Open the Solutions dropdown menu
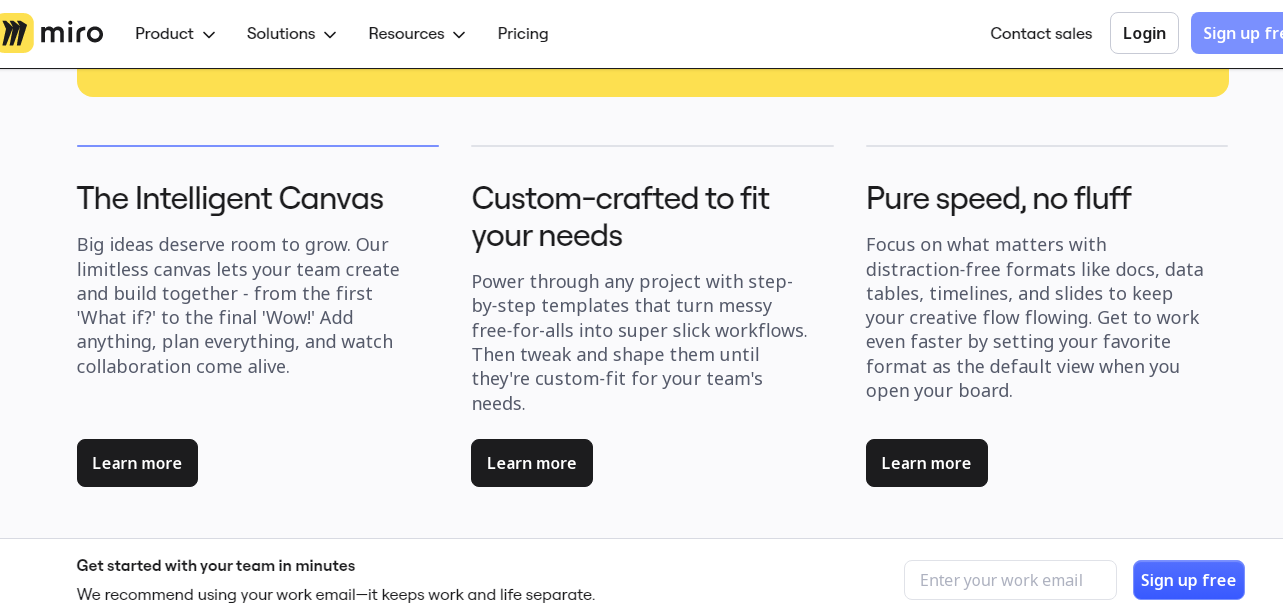This screenshot has height=611, width=1283. [x=291, y=34]
